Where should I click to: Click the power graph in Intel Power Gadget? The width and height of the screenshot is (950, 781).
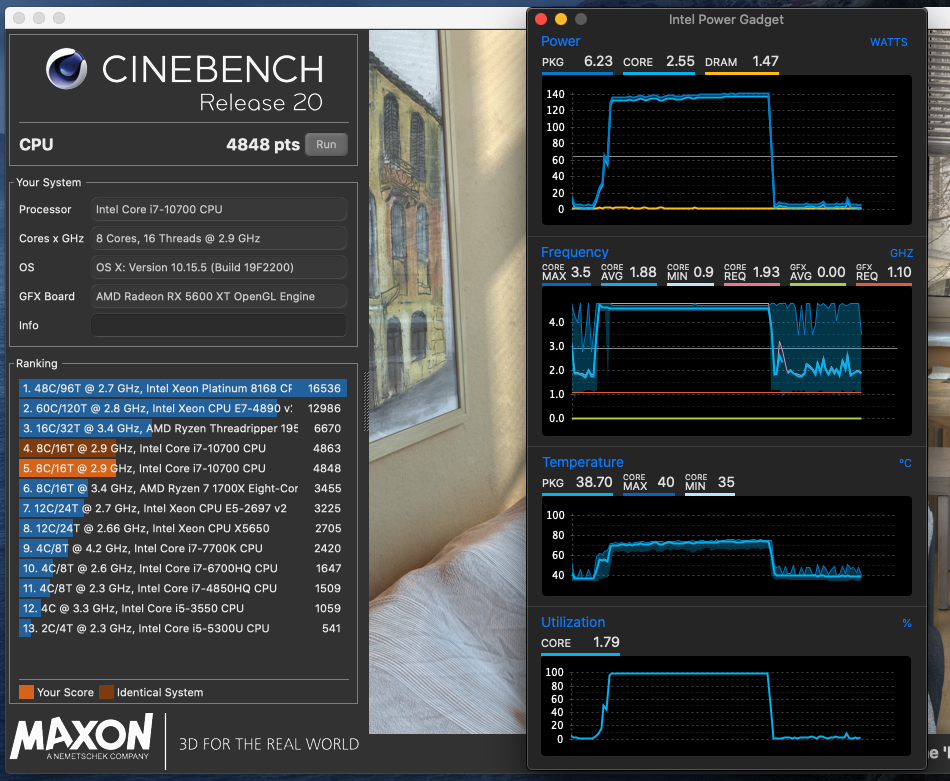[x=726, y=150]
